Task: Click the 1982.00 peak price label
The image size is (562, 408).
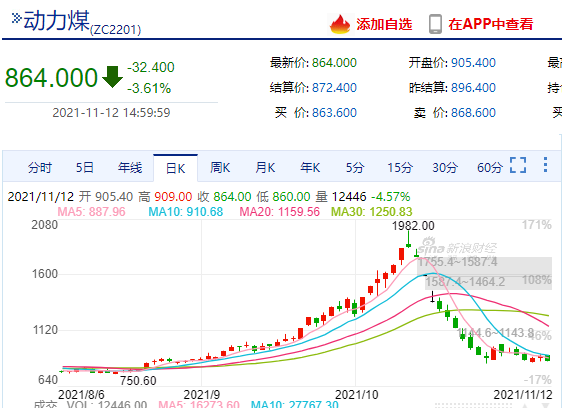Action: [x=413, y=226]
